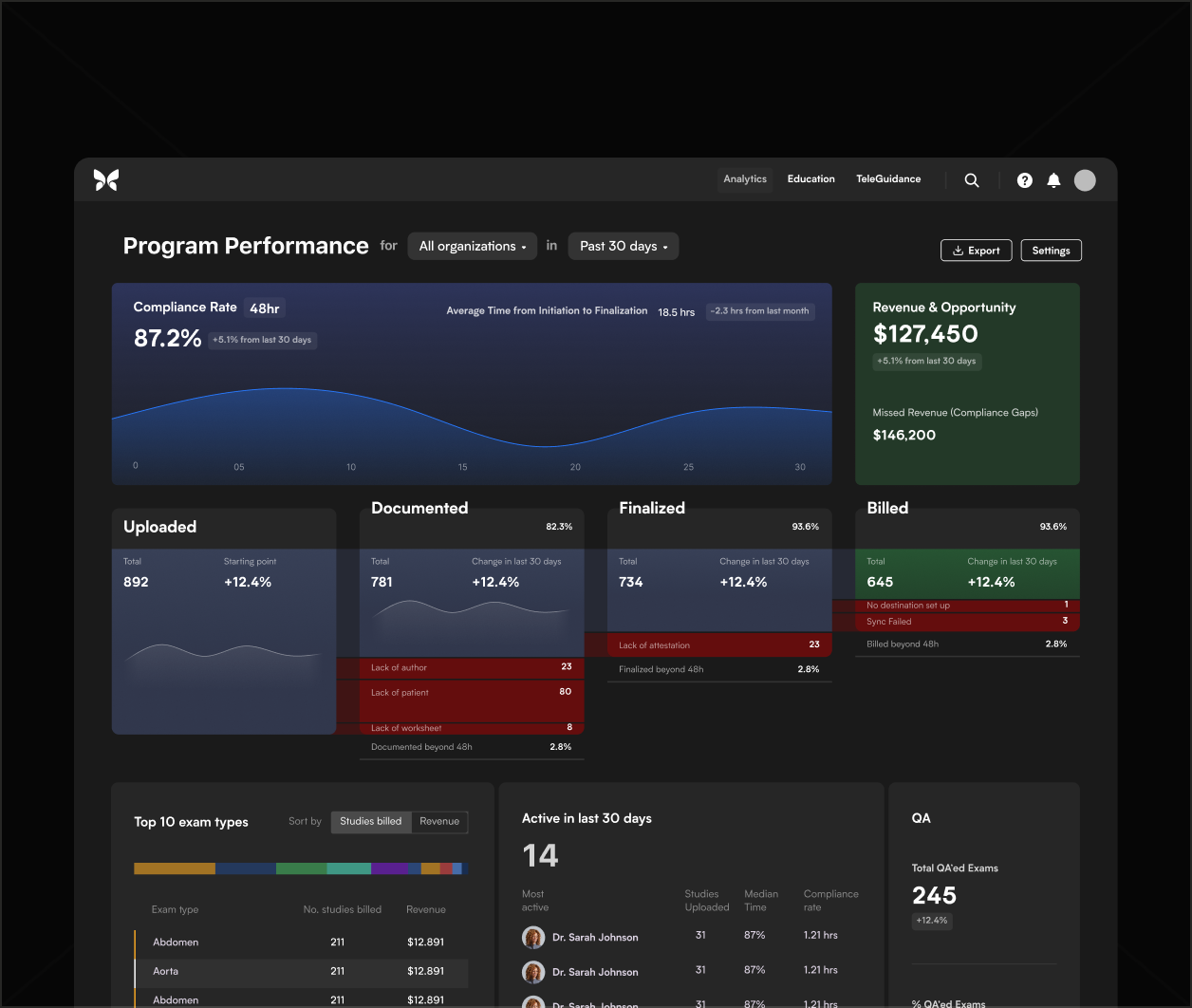Image resolution: width=1192 pixels, height=1008 pixels.
Task: Click the butterfly logo in header
Action: [106, 179]
